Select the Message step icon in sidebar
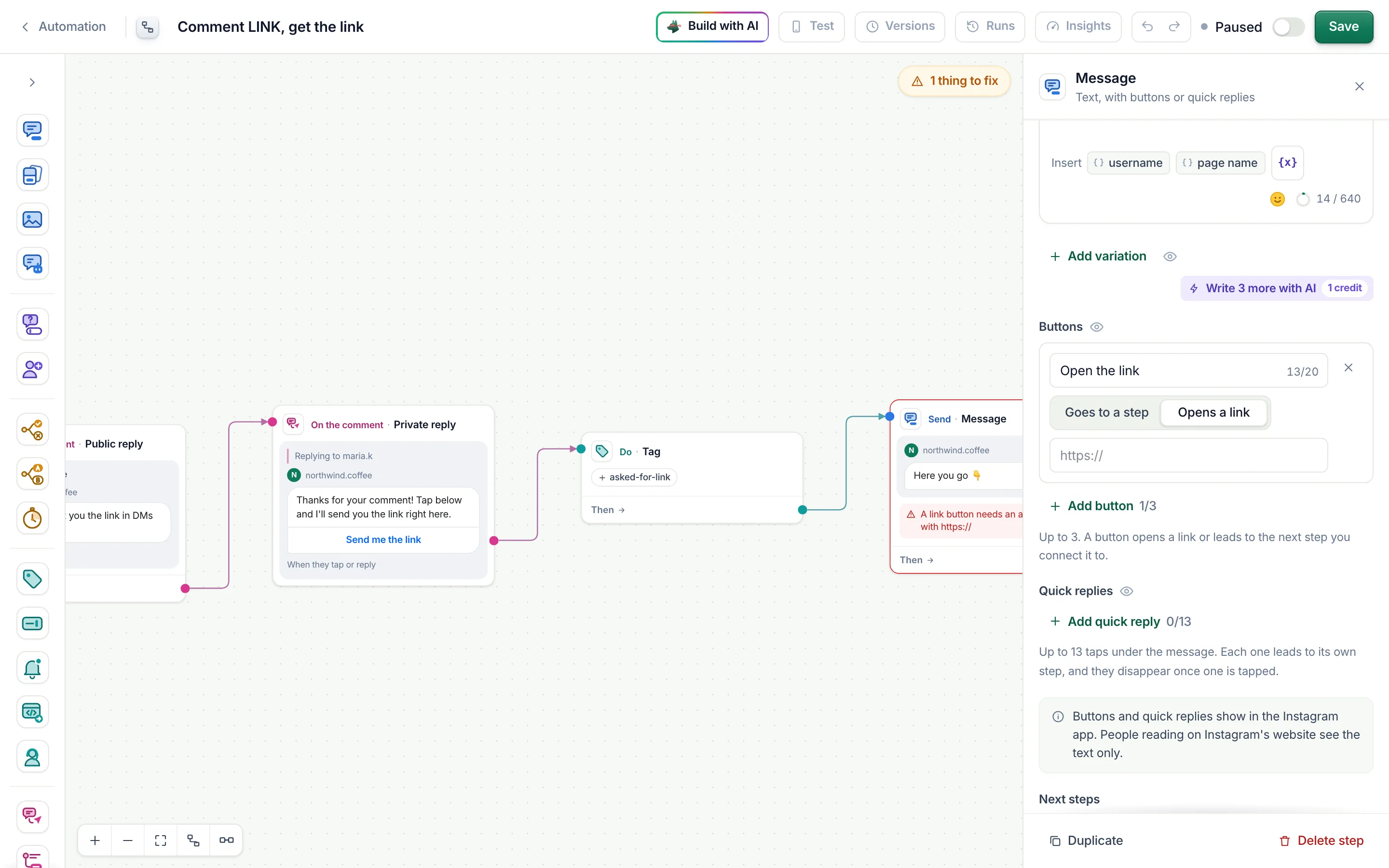 click(x=32, y=130)
